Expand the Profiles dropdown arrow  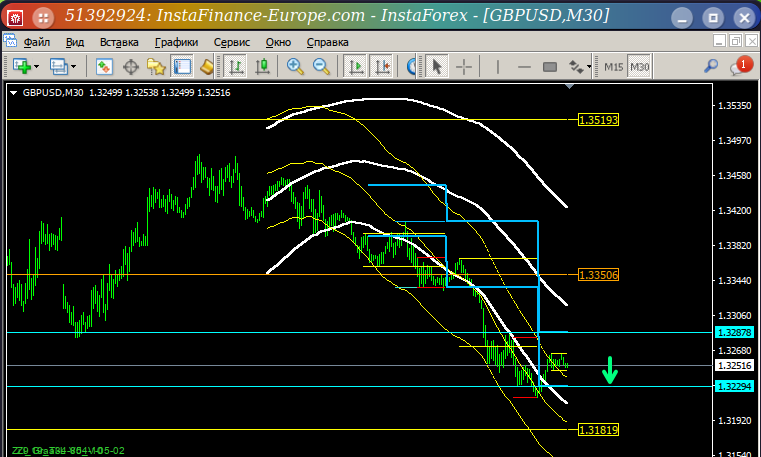tap(74, 66)
